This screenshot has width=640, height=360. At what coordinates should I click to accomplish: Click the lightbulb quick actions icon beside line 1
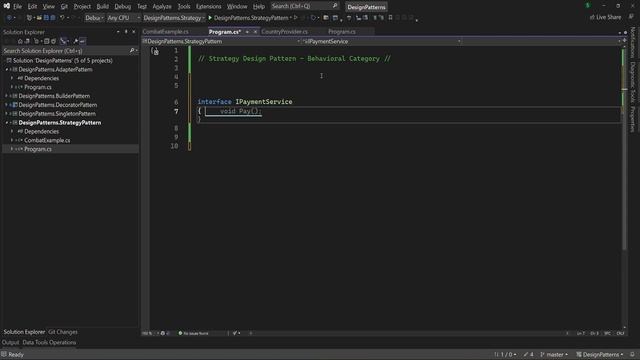pyautogui.click(x=155, y=51)
